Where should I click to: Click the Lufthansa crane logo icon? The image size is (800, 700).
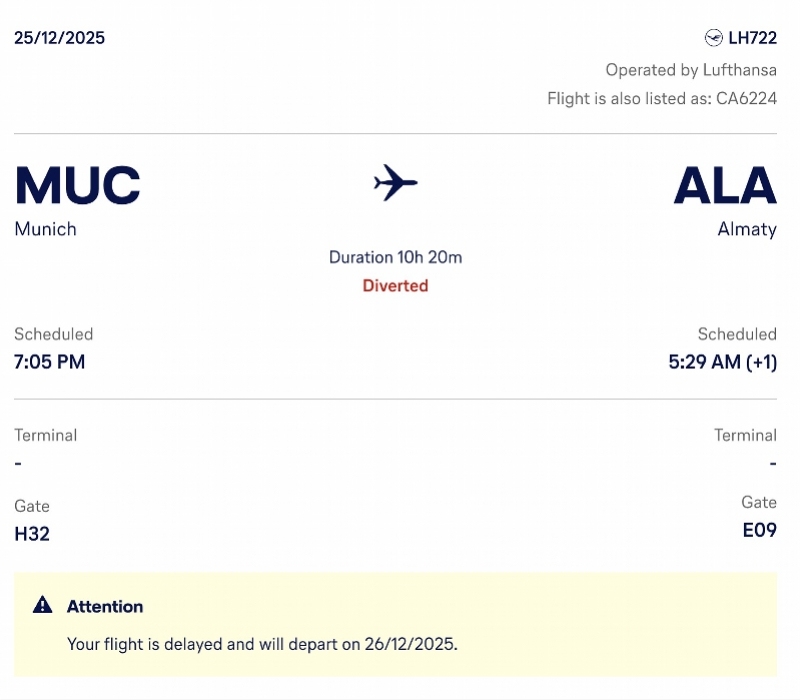[713, 38]
